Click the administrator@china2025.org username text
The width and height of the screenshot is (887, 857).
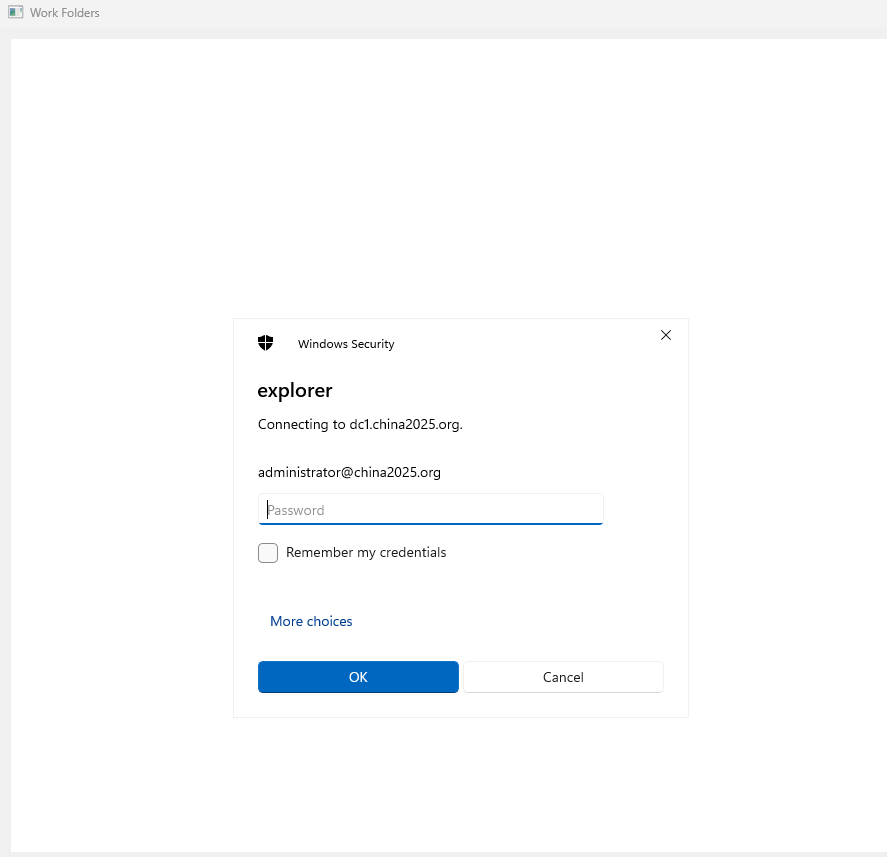[349, 472]
